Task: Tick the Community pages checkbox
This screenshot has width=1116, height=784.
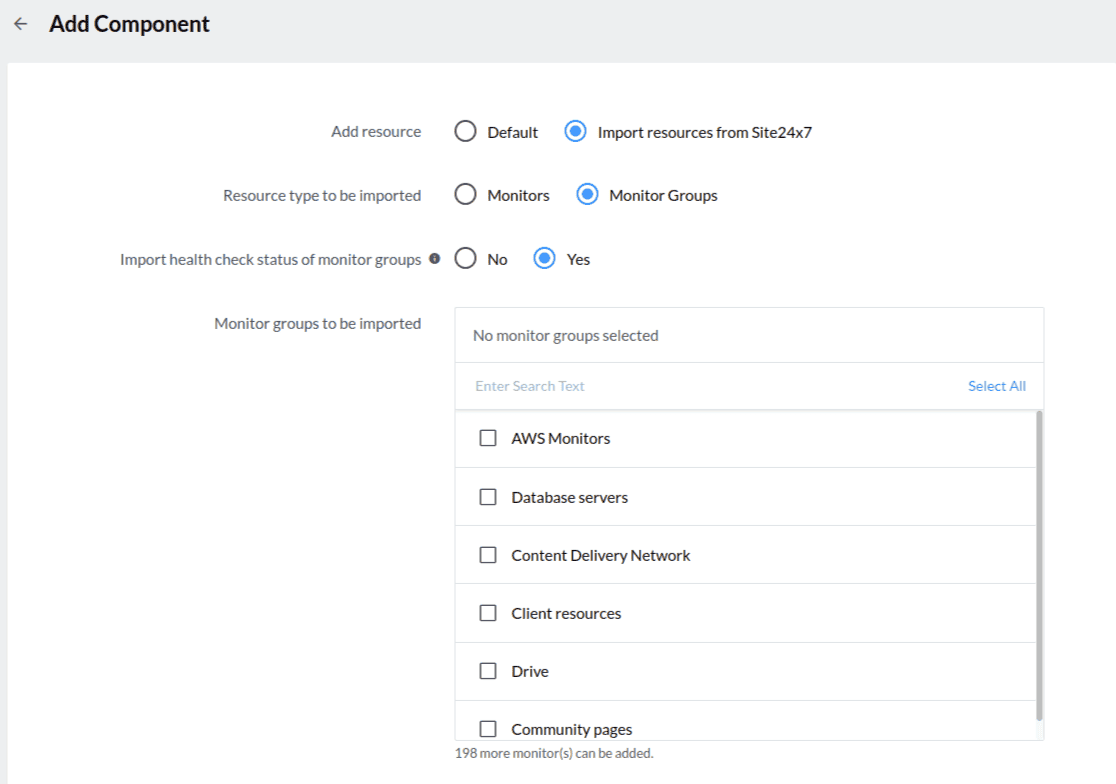Action: pos(488,729)
